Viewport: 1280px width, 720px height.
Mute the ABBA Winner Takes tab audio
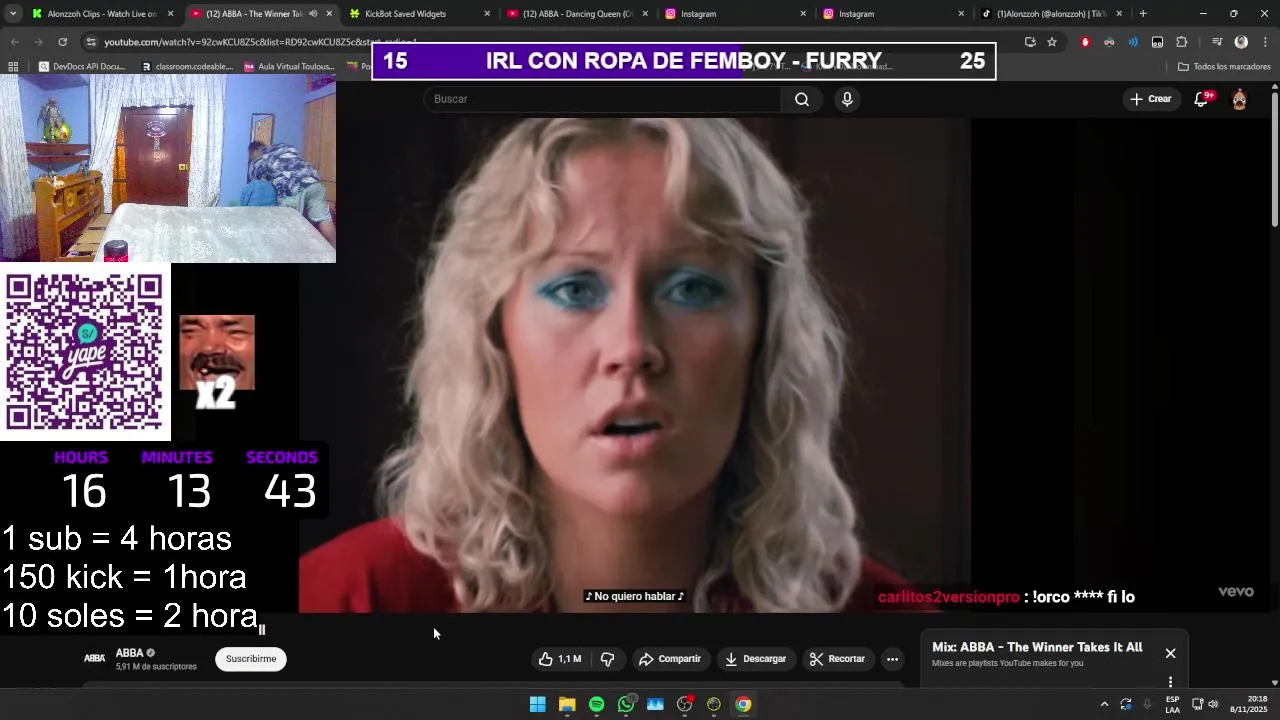click(313, 14)
